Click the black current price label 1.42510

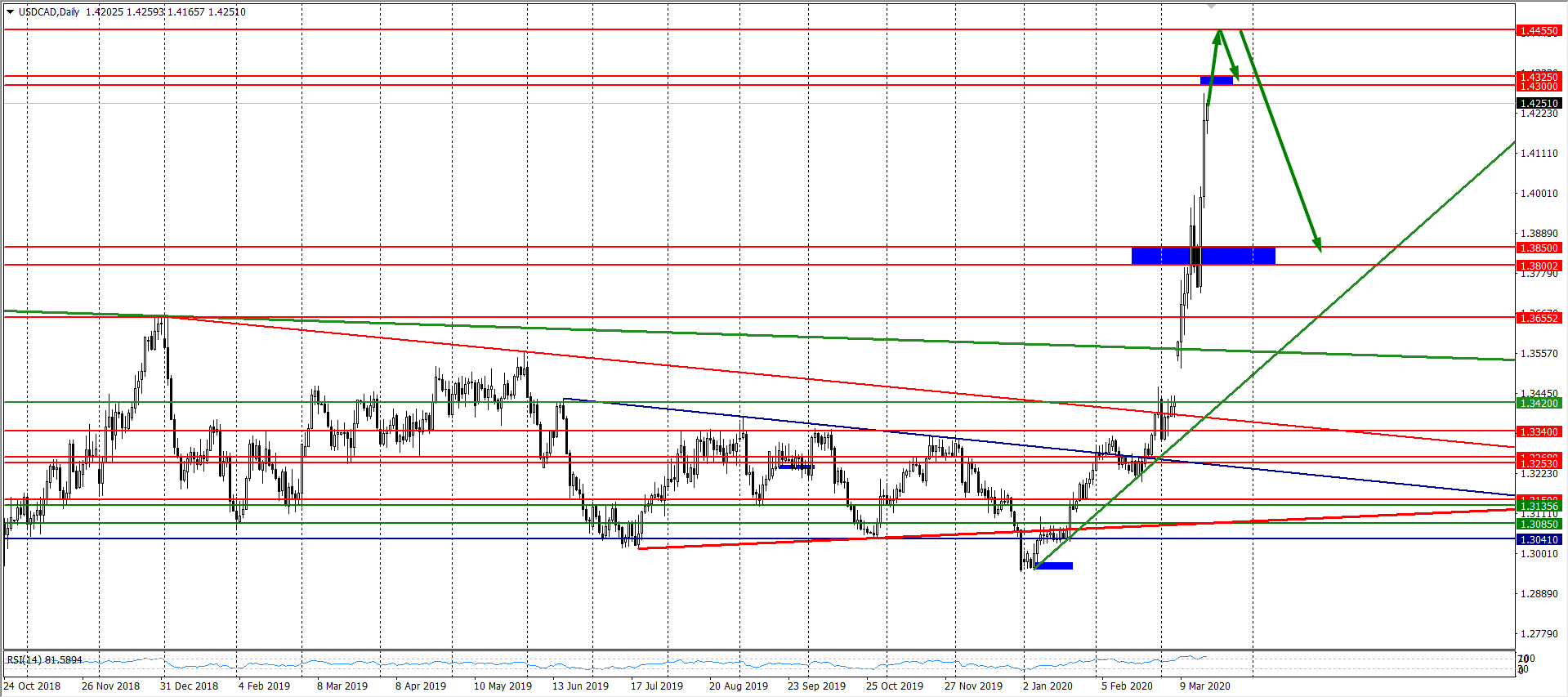1539,103
